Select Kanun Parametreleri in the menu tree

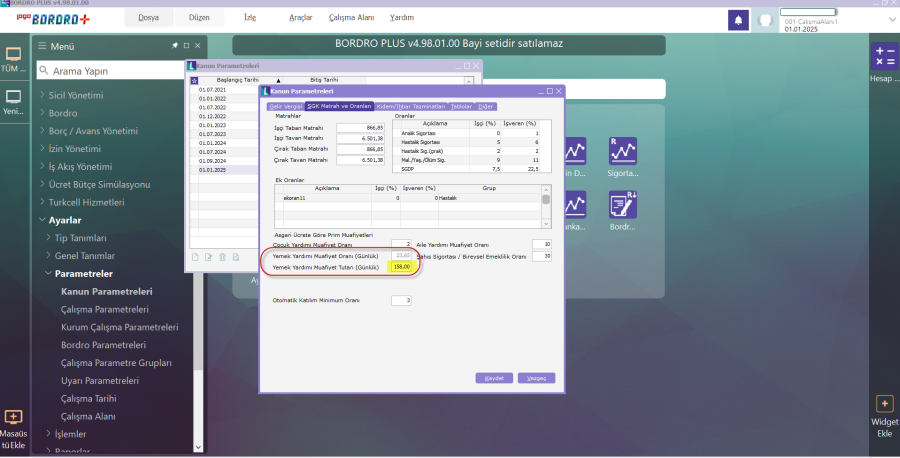[107, 292]
